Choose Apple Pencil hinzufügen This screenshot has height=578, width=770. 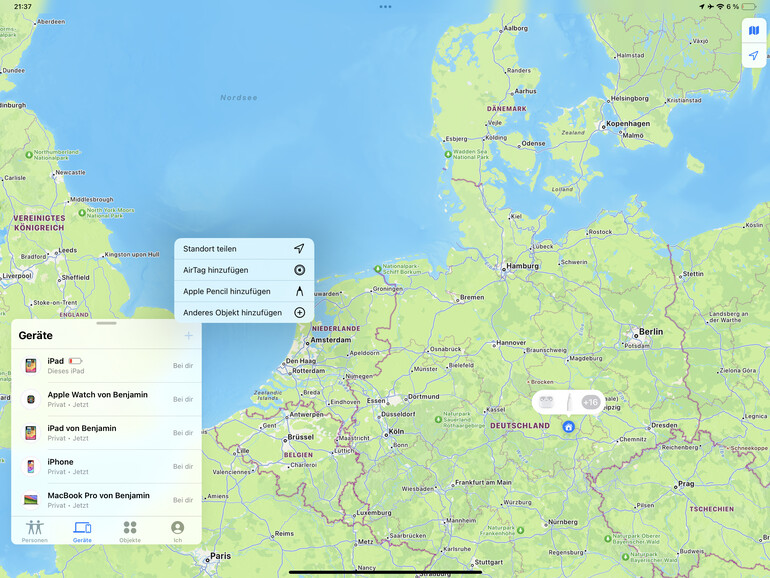point(244,291)
